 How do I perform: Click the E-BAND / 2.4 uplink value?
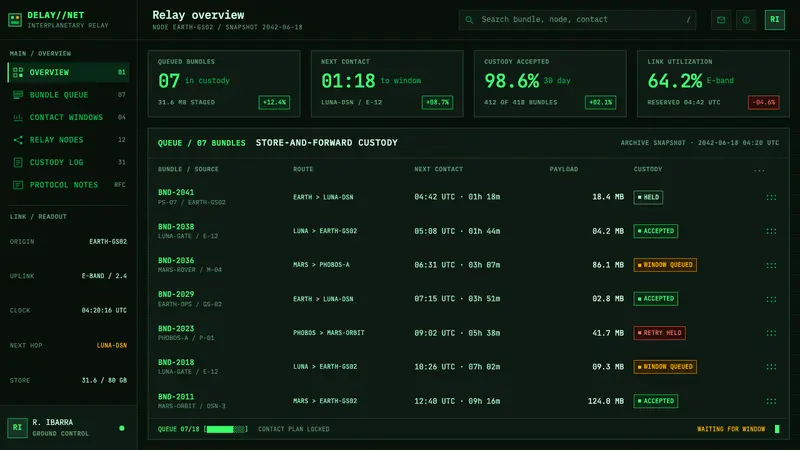[x=104, y=276]
